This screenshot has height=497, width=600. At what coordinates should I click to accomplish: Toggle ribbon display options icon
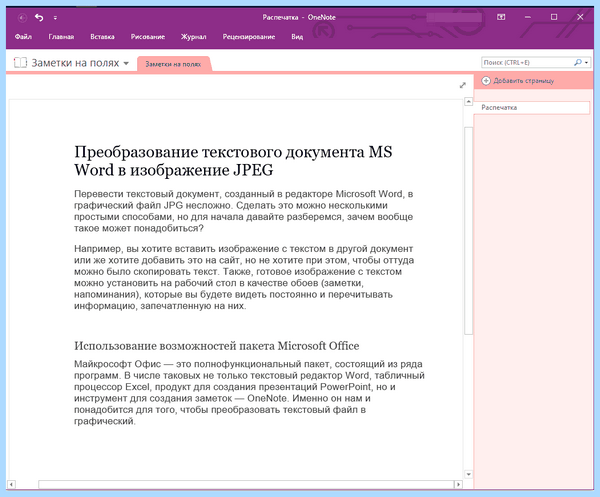coord(501,17)
